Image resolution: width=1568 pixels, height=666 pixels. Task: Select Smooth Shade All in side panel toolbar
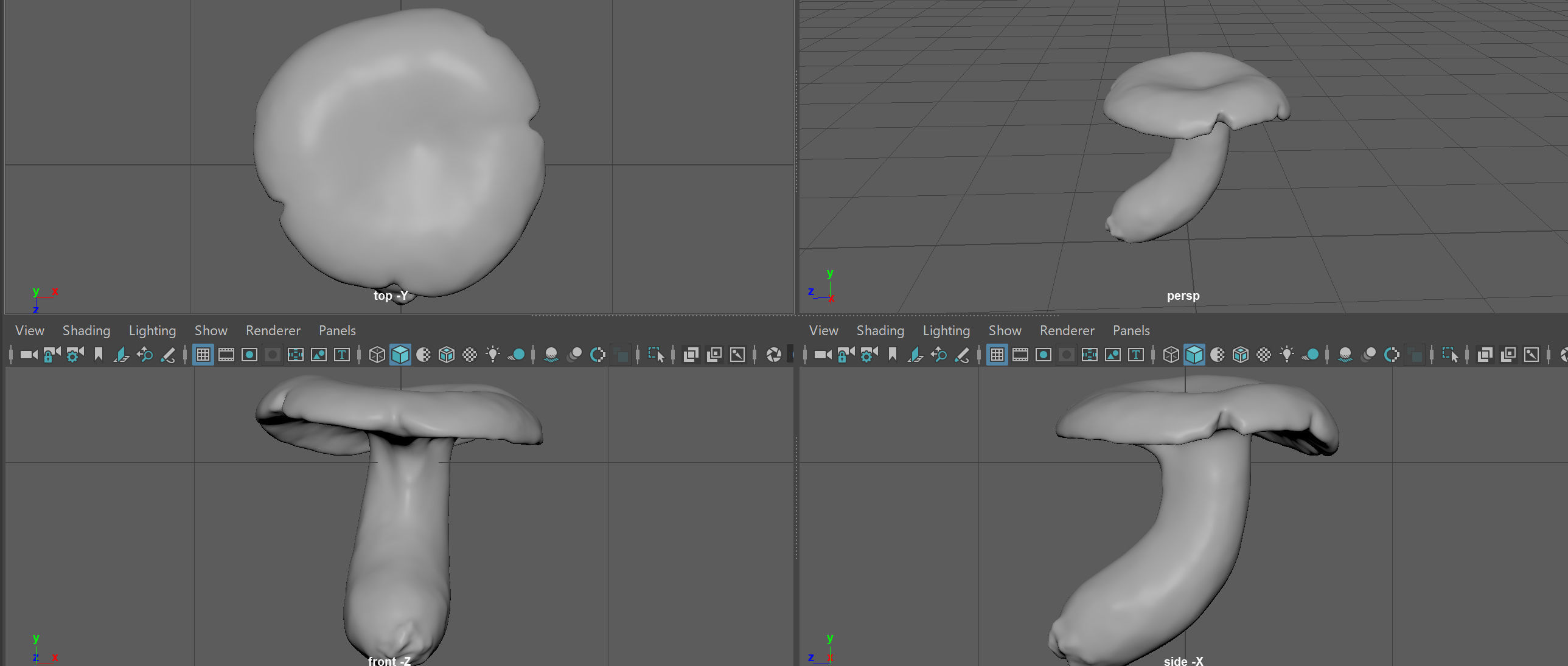pos(1194,355)
